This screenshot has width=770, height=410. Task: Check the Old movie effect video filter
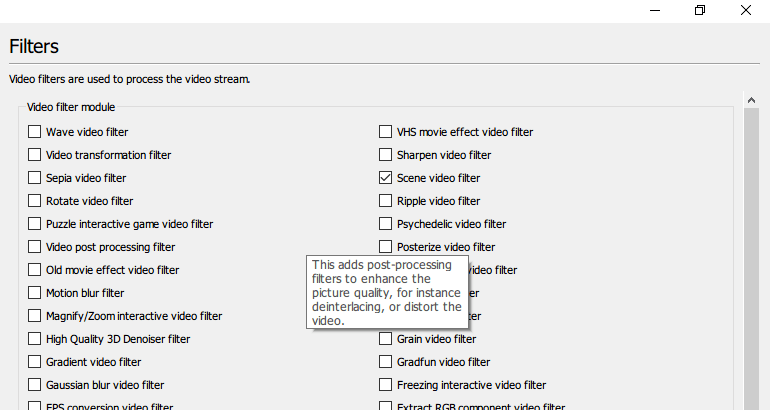click(34, 270)
